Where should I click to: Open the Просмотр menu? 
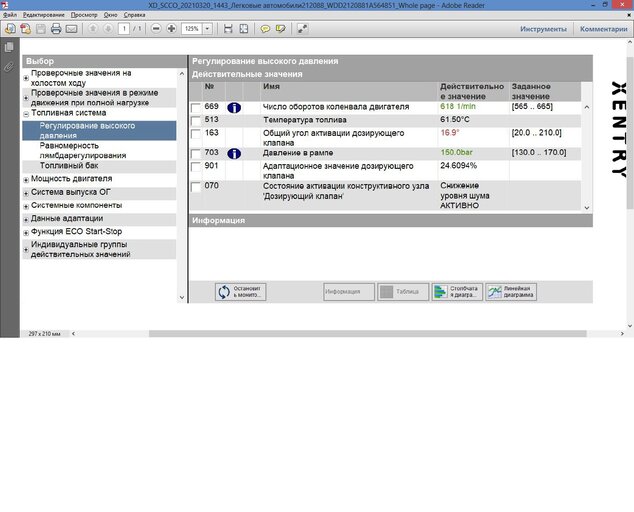(x=84, y=15)
